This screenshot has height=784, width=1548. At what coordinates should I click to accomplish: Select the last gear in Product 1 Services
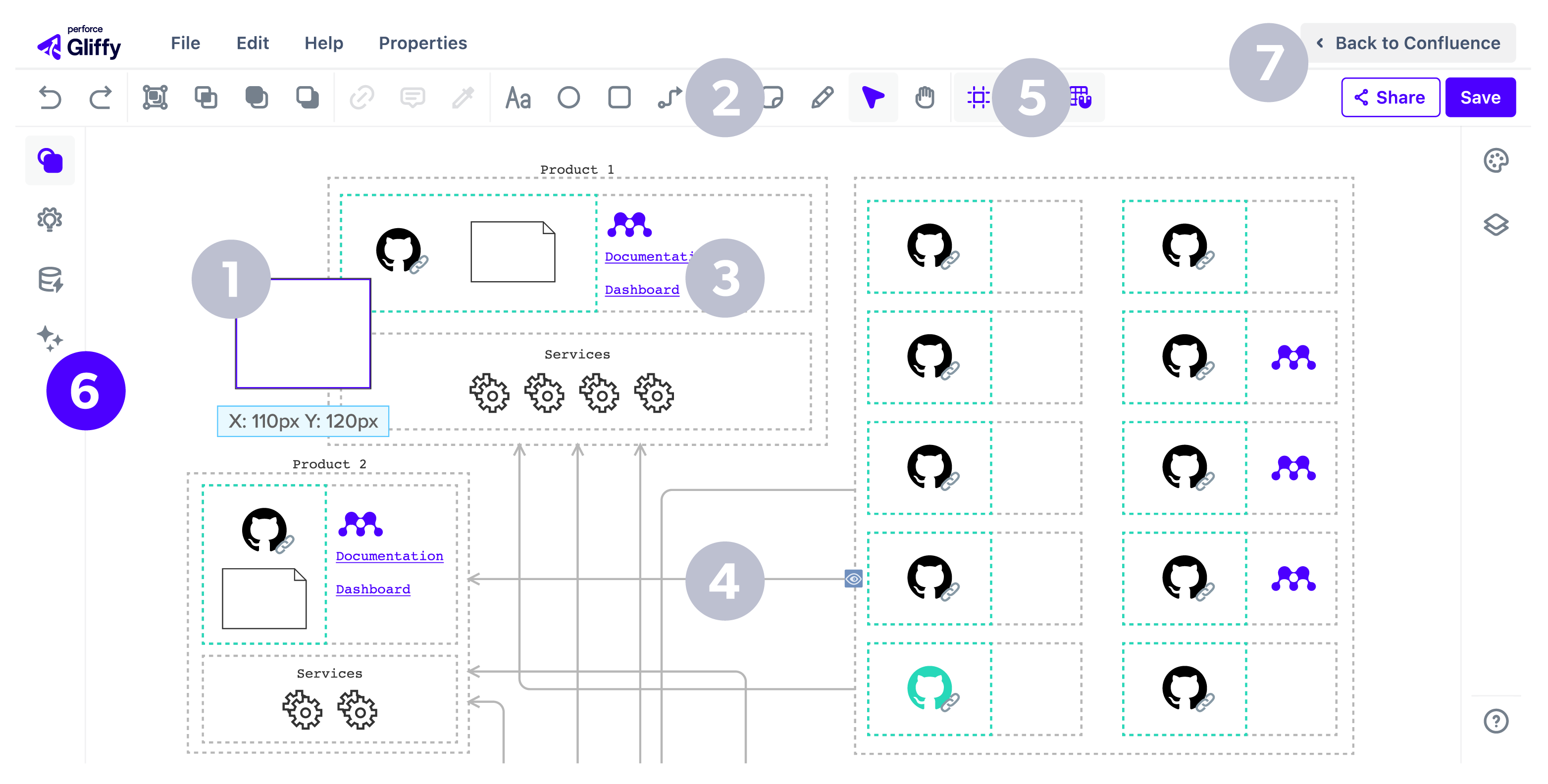click(x=655, y=393)
